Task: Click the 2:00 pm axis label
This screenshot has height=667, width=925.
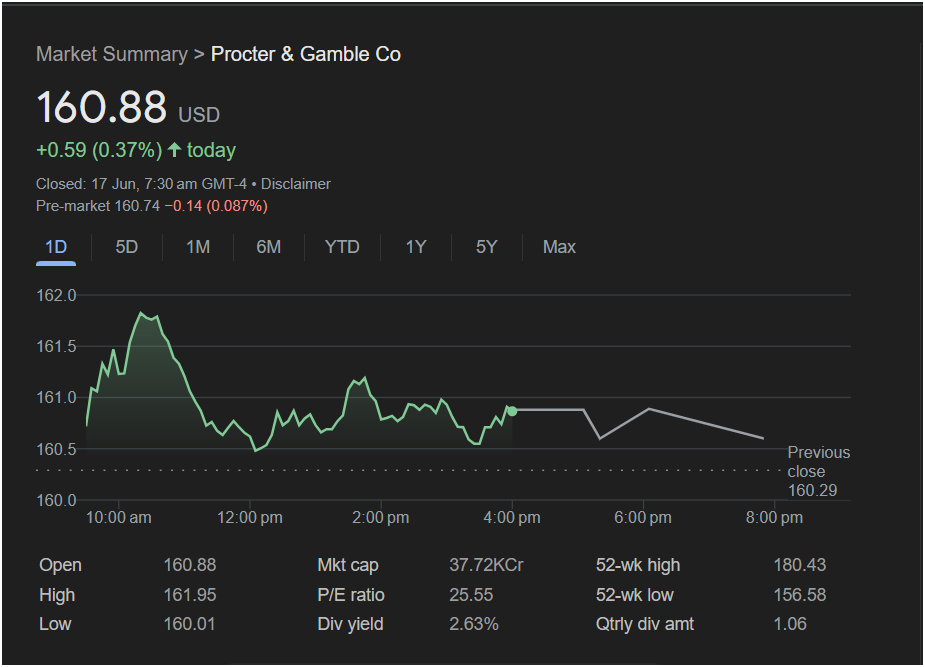Action: tap(381, 518)
